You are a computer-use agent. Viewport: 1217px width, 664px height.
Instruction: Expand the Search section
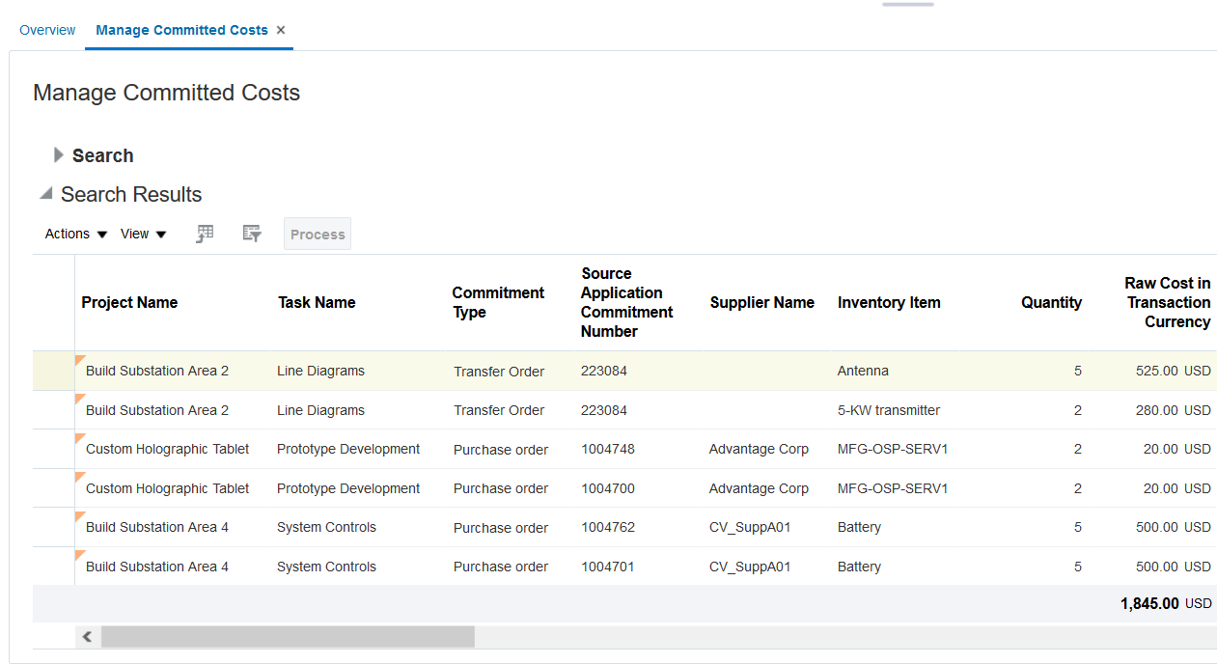60,155
